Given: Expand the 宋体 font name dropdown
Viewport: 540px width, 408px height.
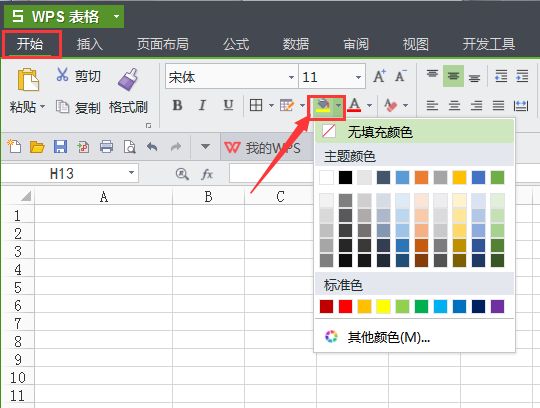Looking at the screenshot, I should point(291,77).
